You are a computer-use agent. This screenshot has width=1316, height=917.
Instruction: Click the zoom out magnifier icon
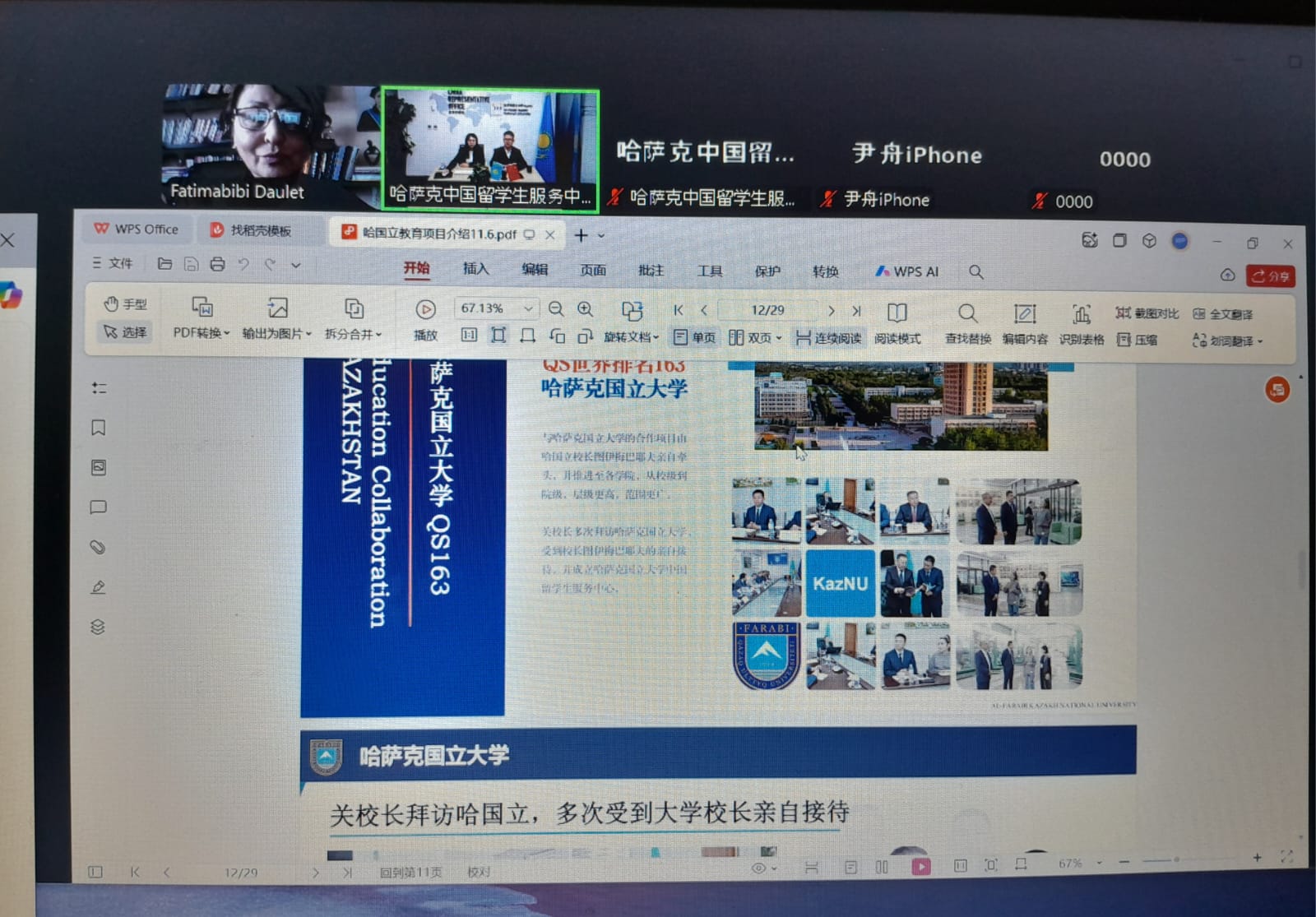[556, 309]
